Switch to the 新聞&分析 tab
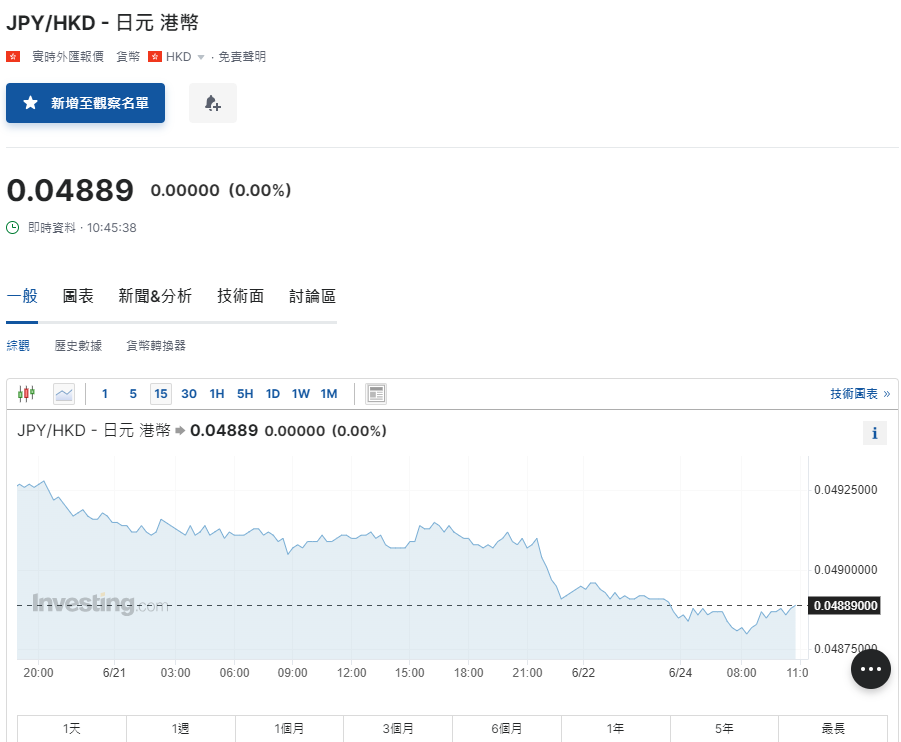This screenshot has height=742, width=901. 155,296
